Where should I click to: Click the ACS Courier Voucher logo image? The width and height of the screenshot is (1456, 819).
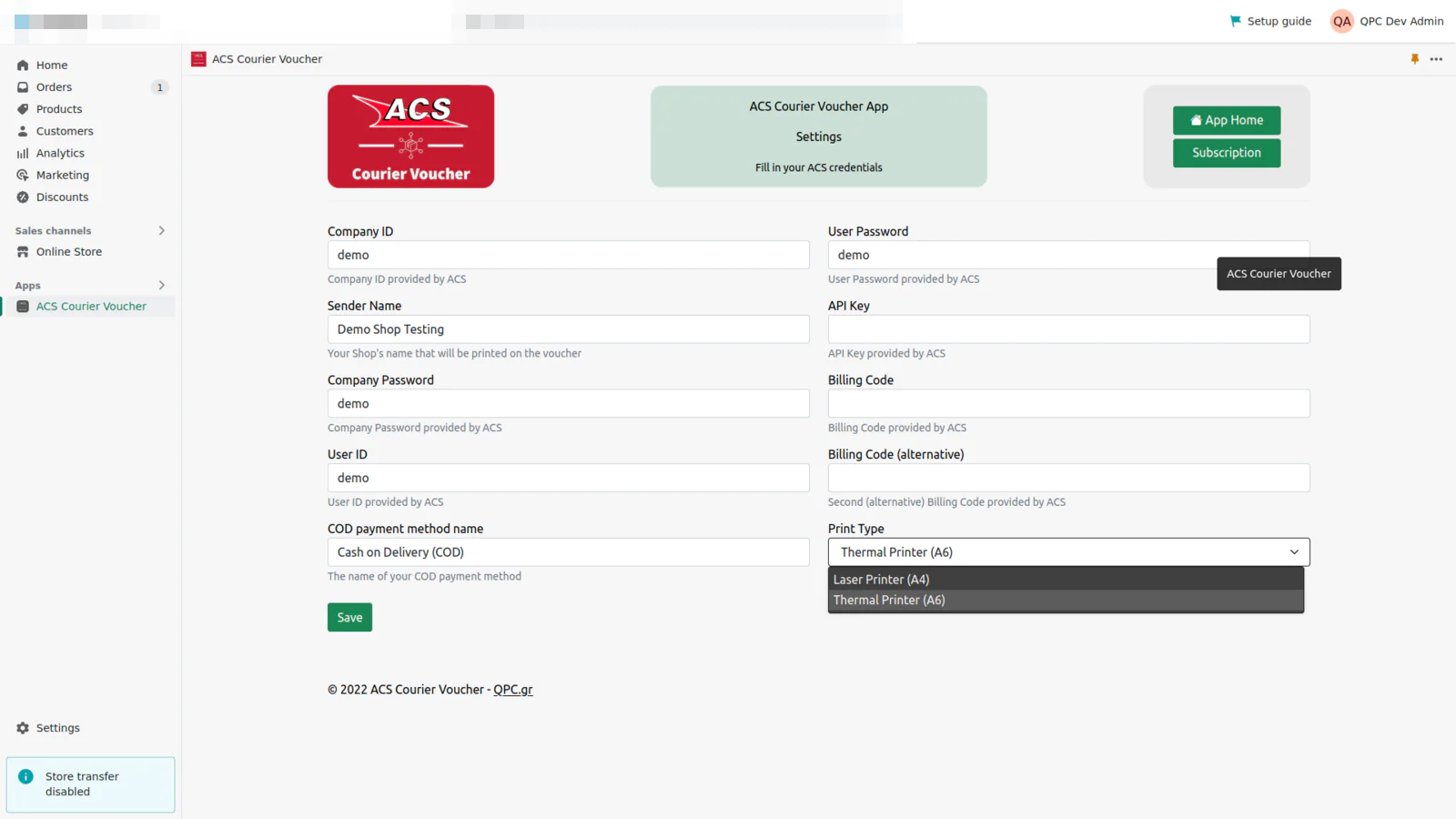pos(410,136)
